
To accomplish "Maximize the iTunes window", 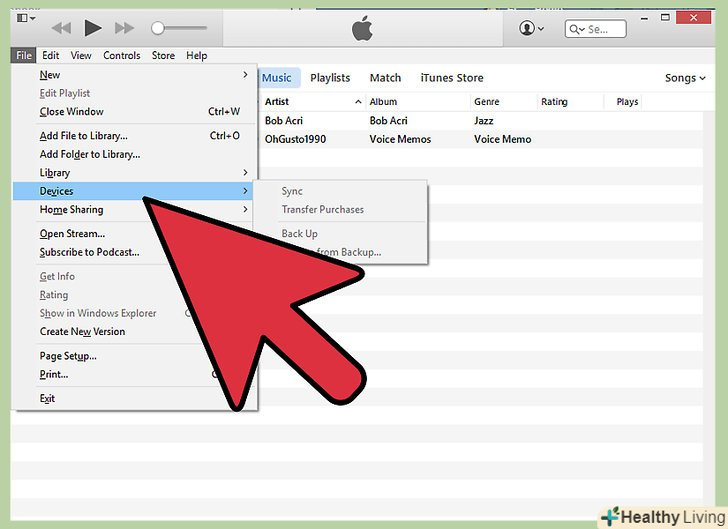I will (x=665, y=18).
